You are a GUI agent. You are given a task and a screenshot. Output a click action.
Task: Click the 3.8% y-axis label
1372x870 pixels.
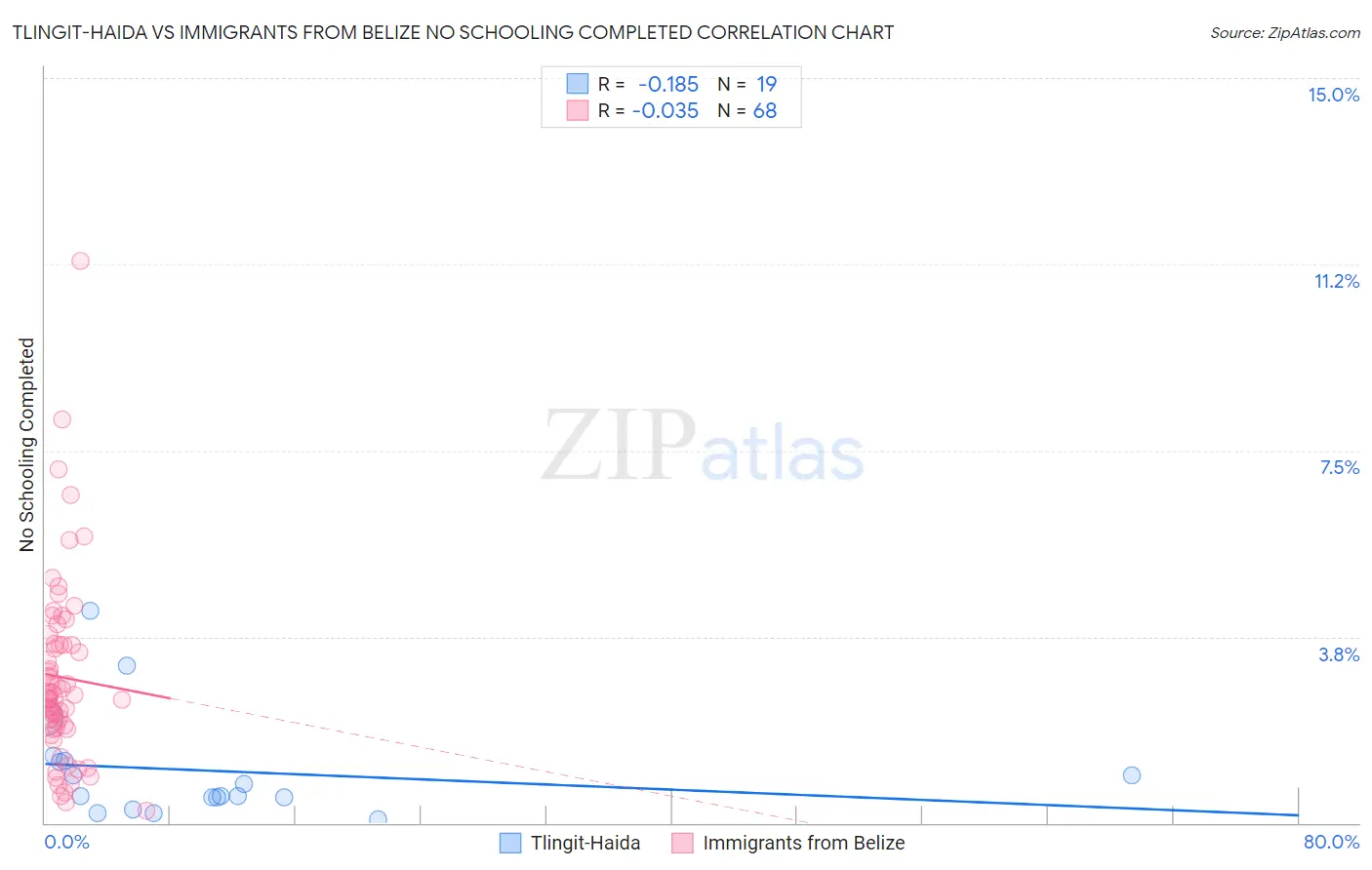pos(1339,654)
